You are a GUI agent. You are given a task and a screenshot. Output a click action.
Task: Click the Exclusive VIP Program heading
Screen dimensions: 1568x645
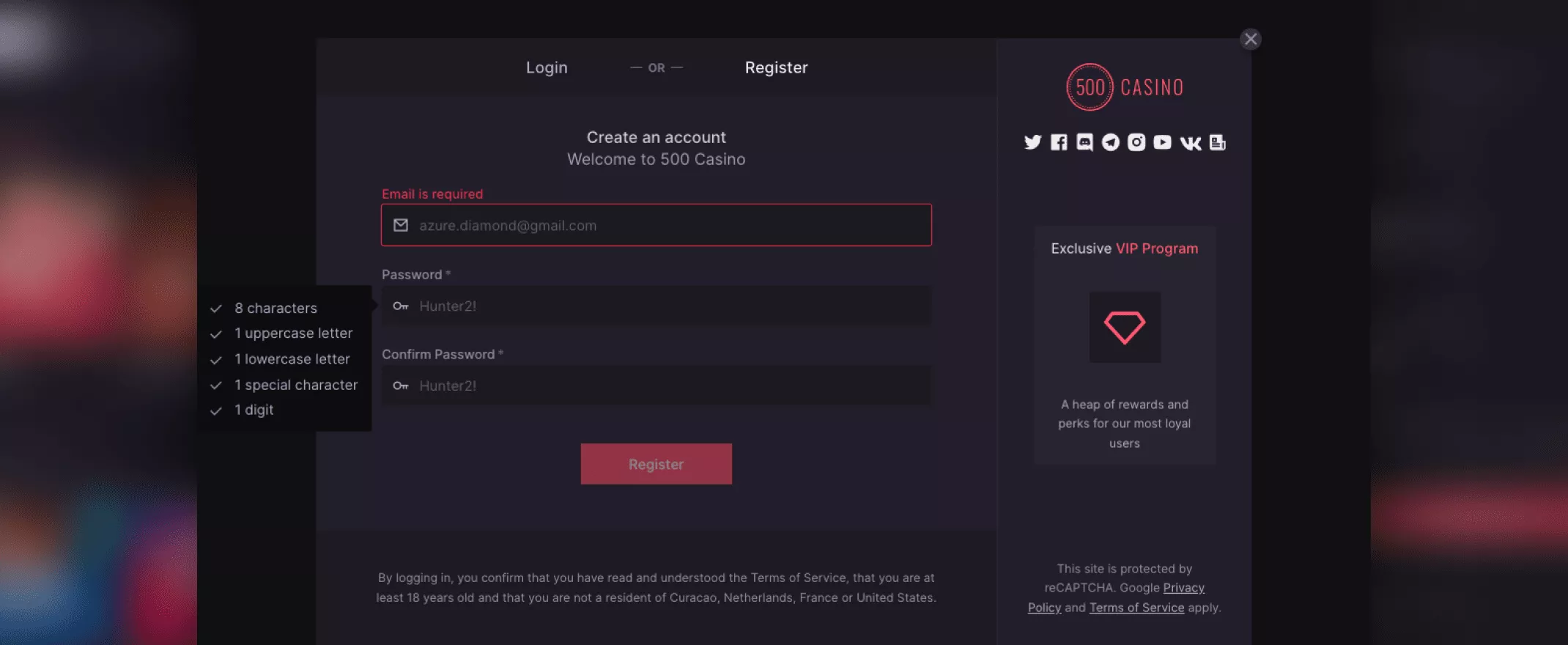[1125, 248]
